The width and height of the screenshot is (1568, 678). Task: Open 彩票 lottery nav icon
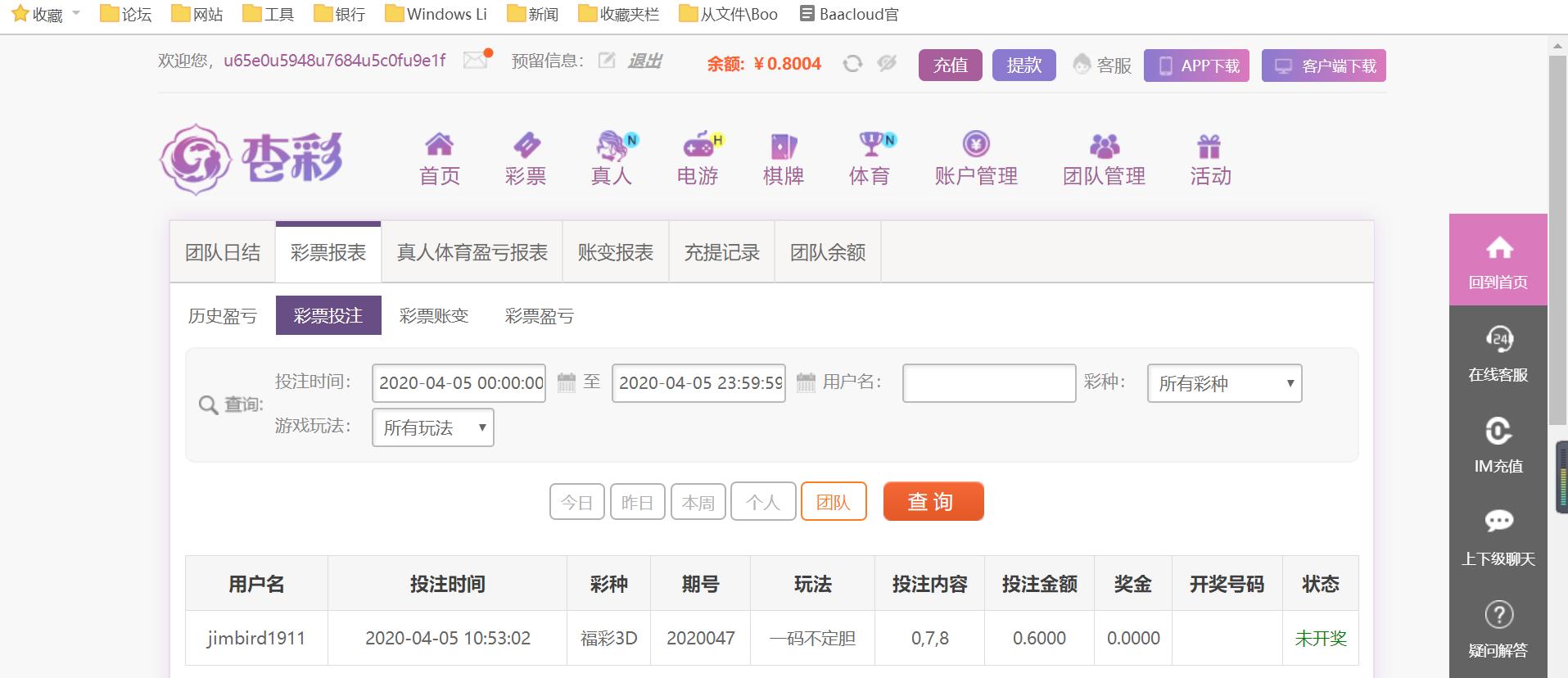[526, 145]
